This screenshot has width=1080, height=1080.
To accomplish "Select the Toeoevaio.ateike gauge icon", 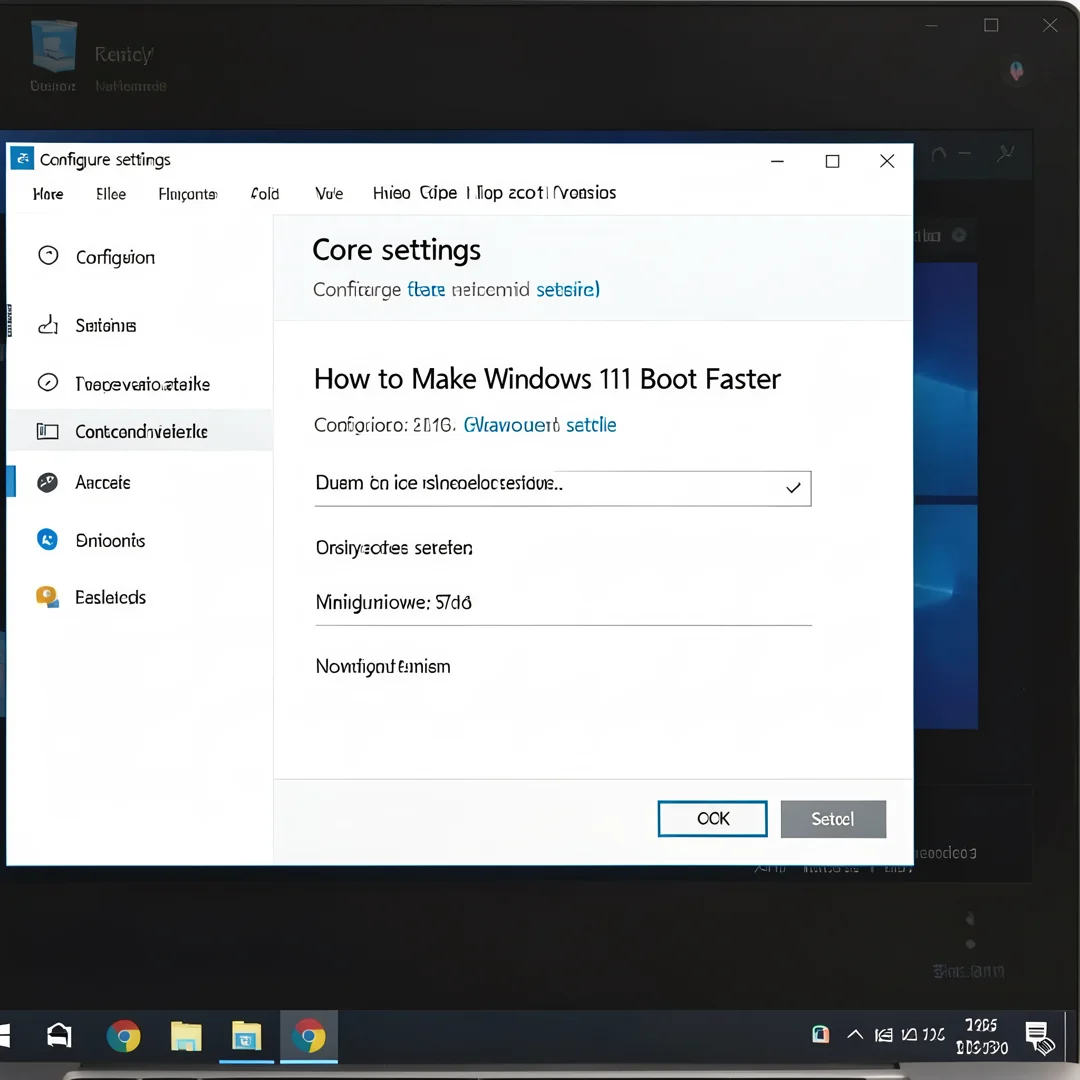I will tap(48, 382).
